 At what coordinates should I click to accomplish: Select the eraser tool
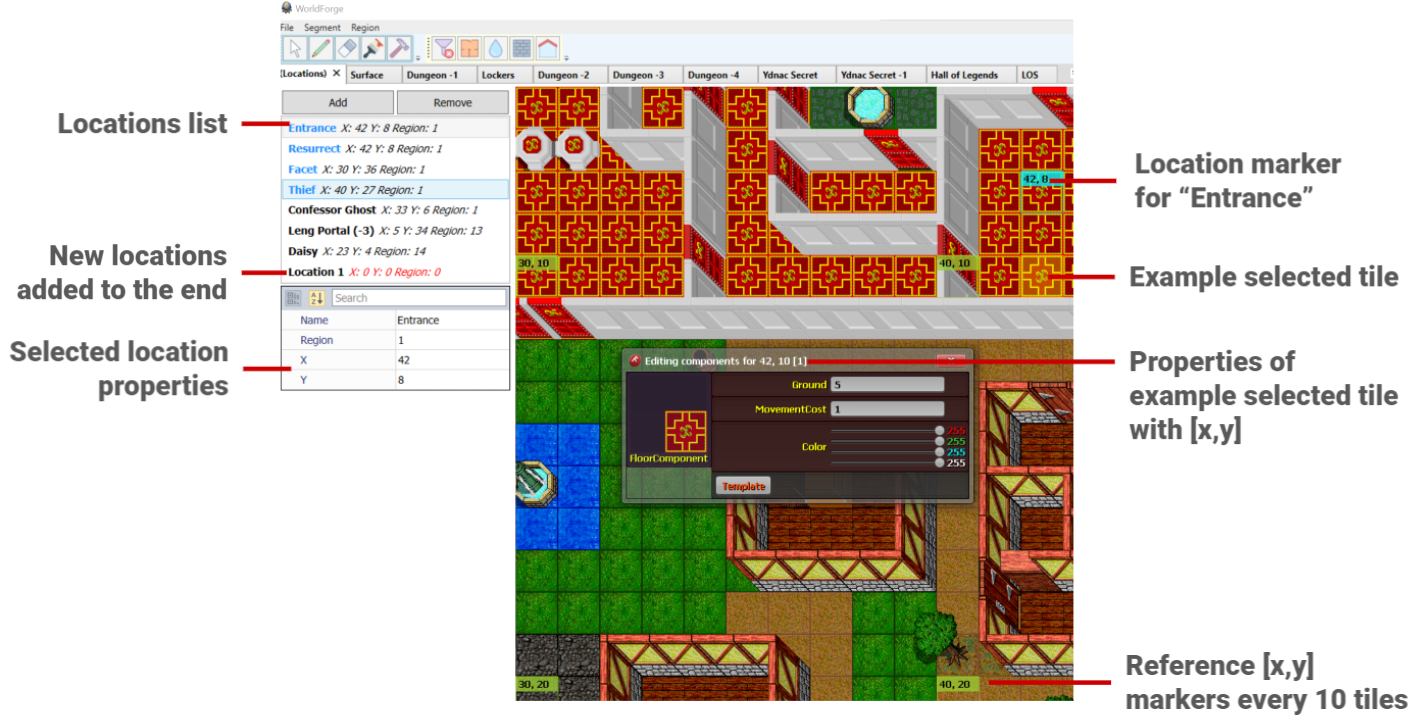coord(346,49)
